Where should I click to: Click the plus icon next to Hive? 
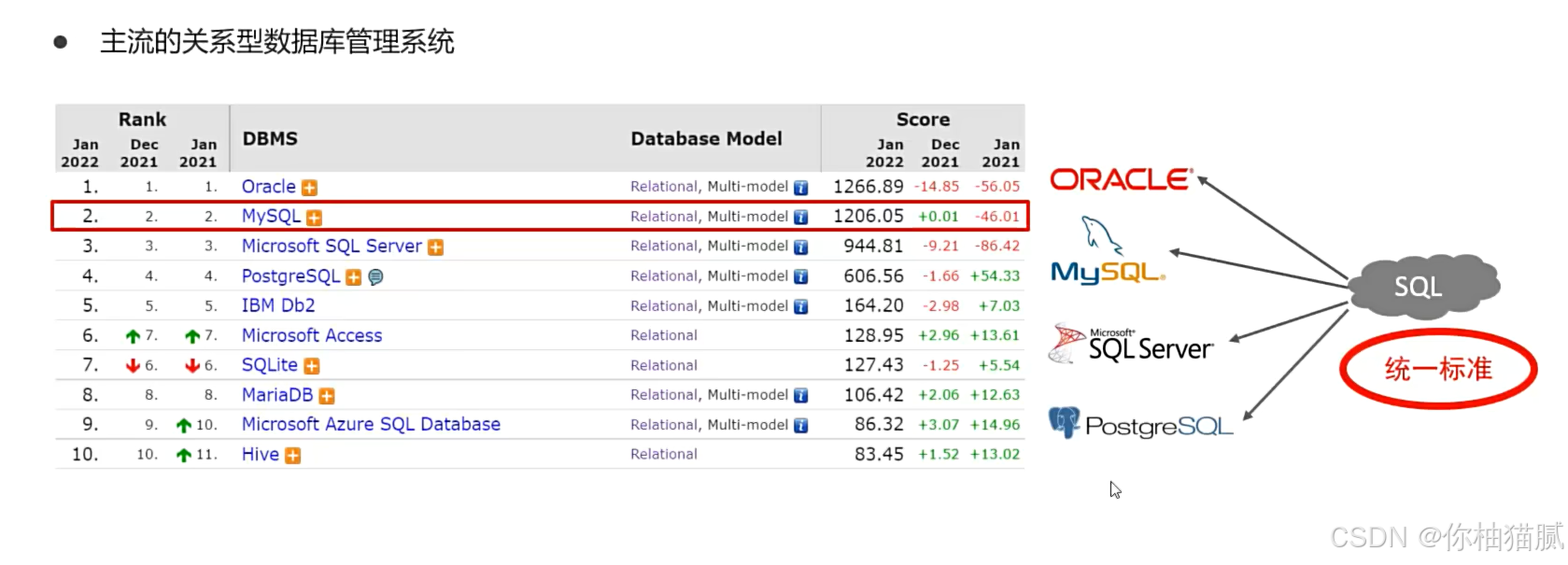pos(292,456)
